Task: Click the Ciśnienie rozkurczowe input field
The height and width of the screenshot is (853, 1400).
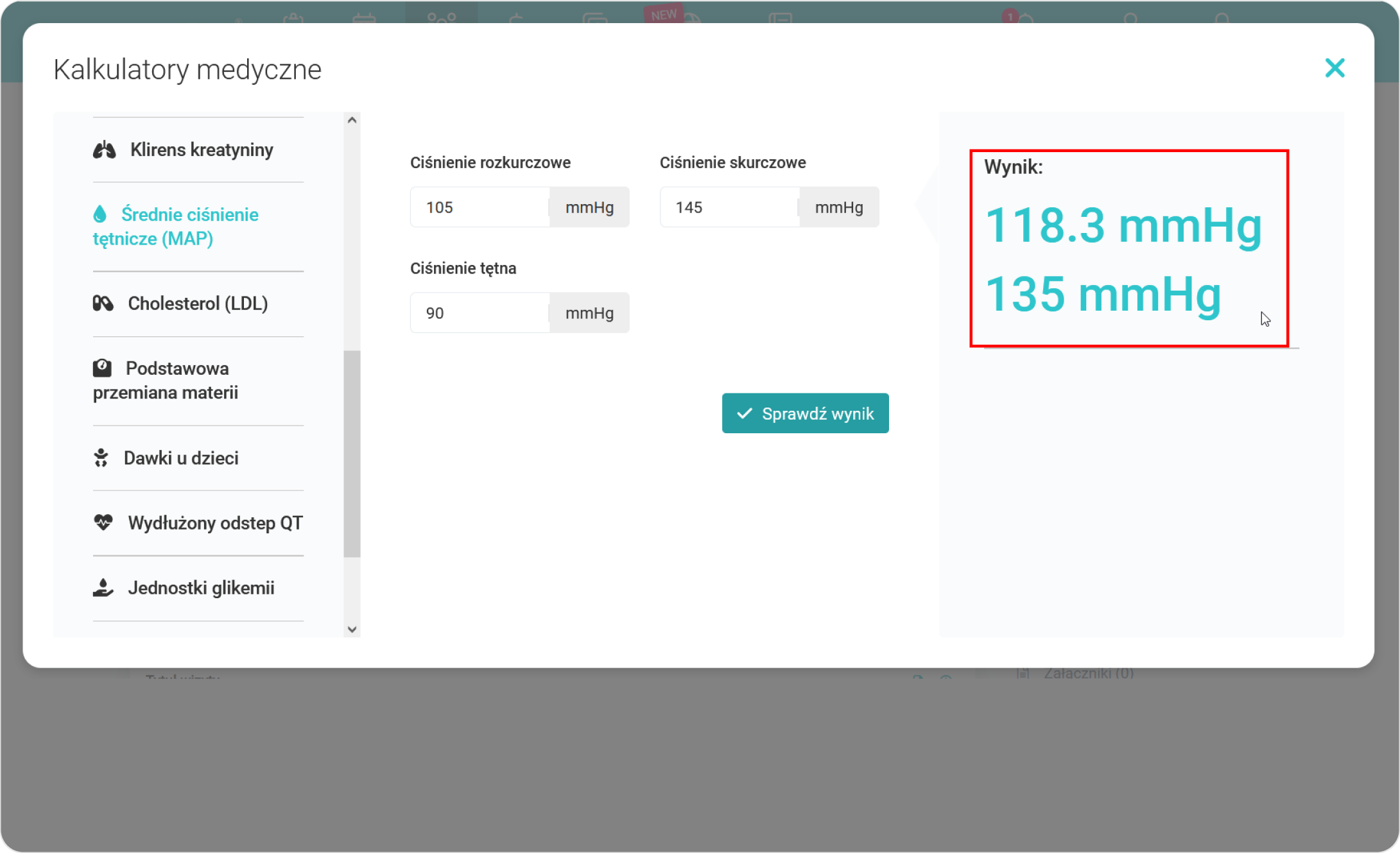Action: click(480, 207)
